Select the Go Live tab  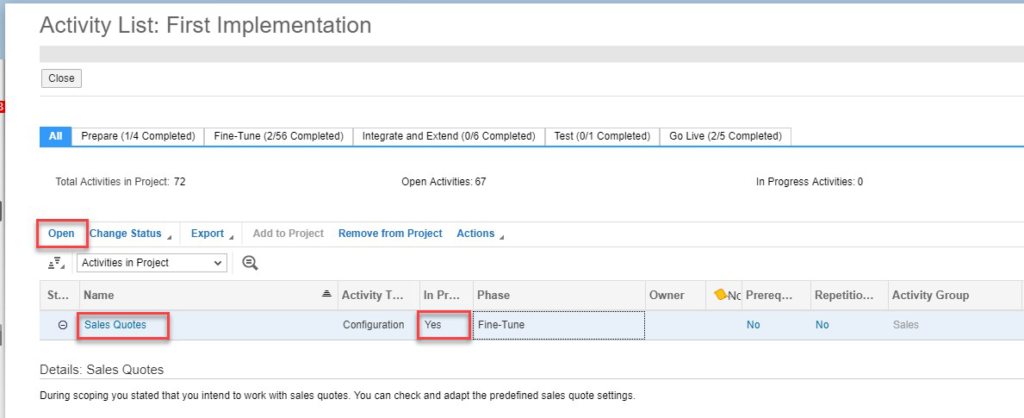pos(724,136)
